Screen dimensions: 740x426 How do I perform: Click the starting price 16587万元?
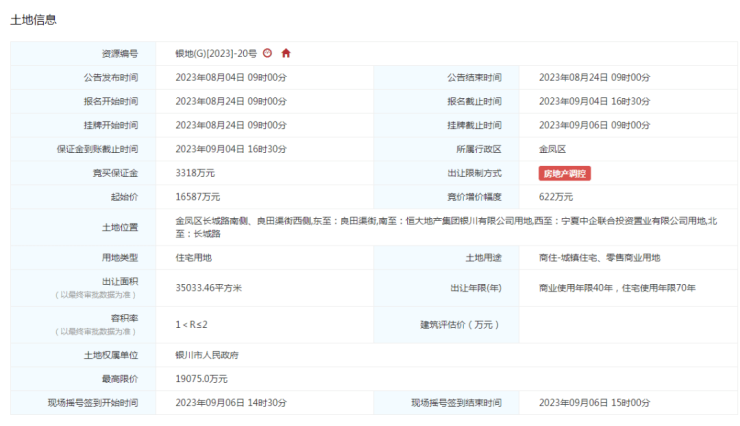[x=199, y=197]
